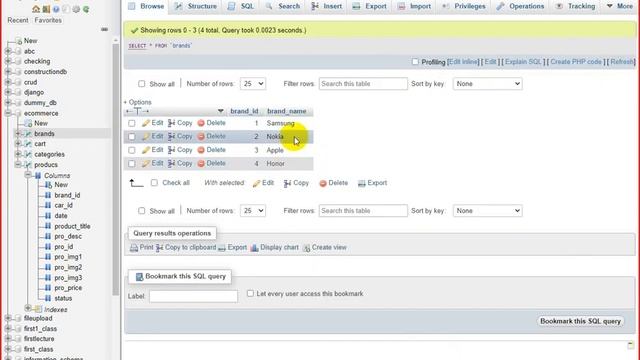Image resolution: width=640 pixels, height=360 pixels.
Task: Click the Home icon in the sidebar
Action: point(36,9)
